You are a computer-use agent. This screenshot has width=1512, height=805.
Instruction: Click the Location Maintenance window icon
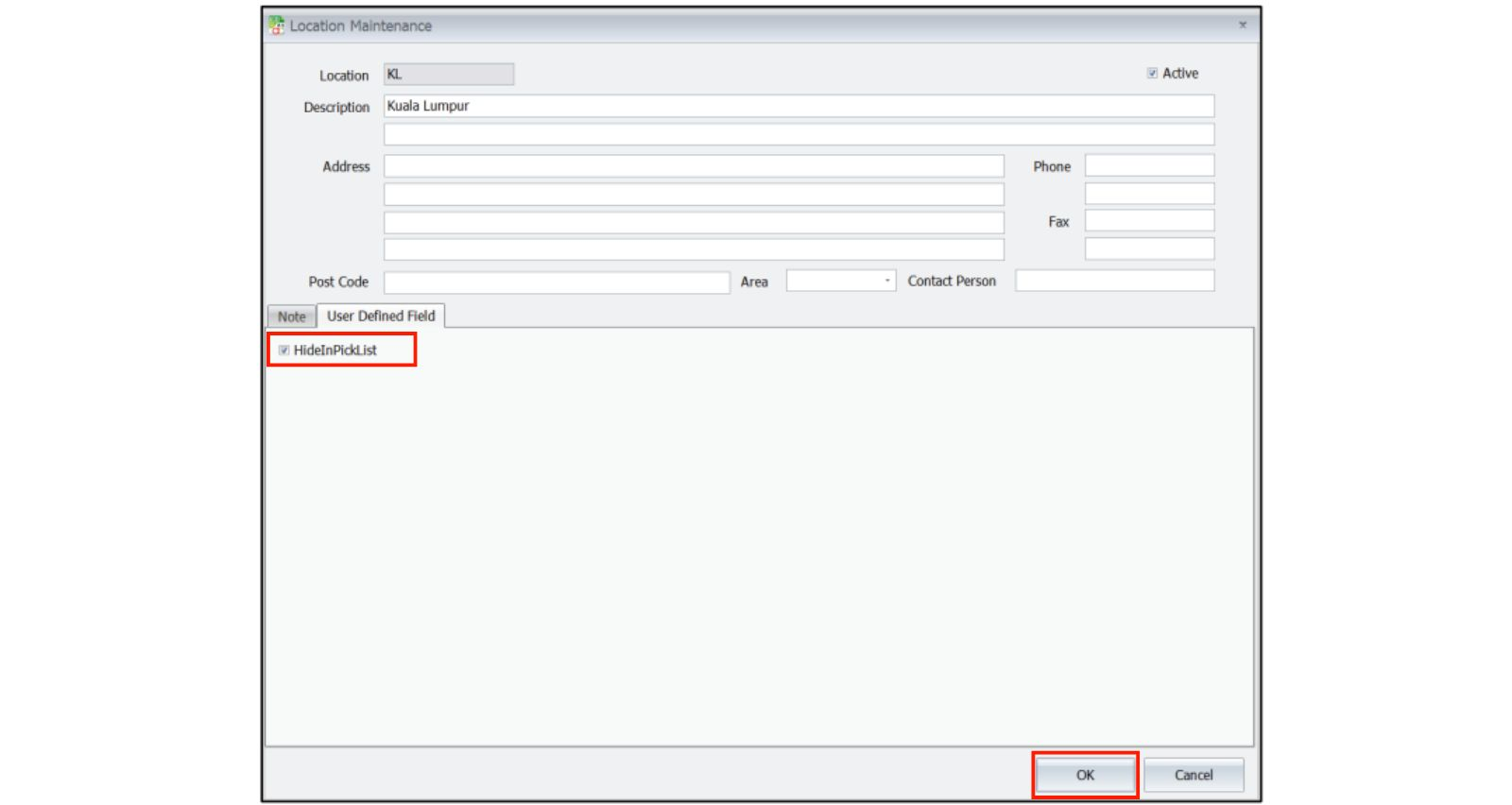(x=276, y=26)
